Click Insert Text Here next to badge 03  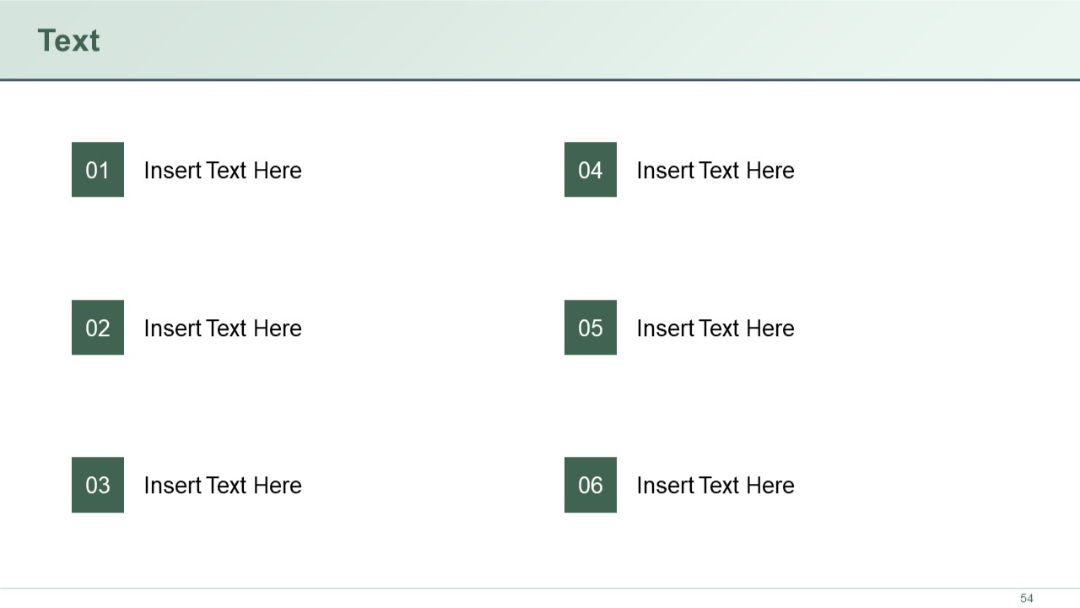click(x=222, y=485)
